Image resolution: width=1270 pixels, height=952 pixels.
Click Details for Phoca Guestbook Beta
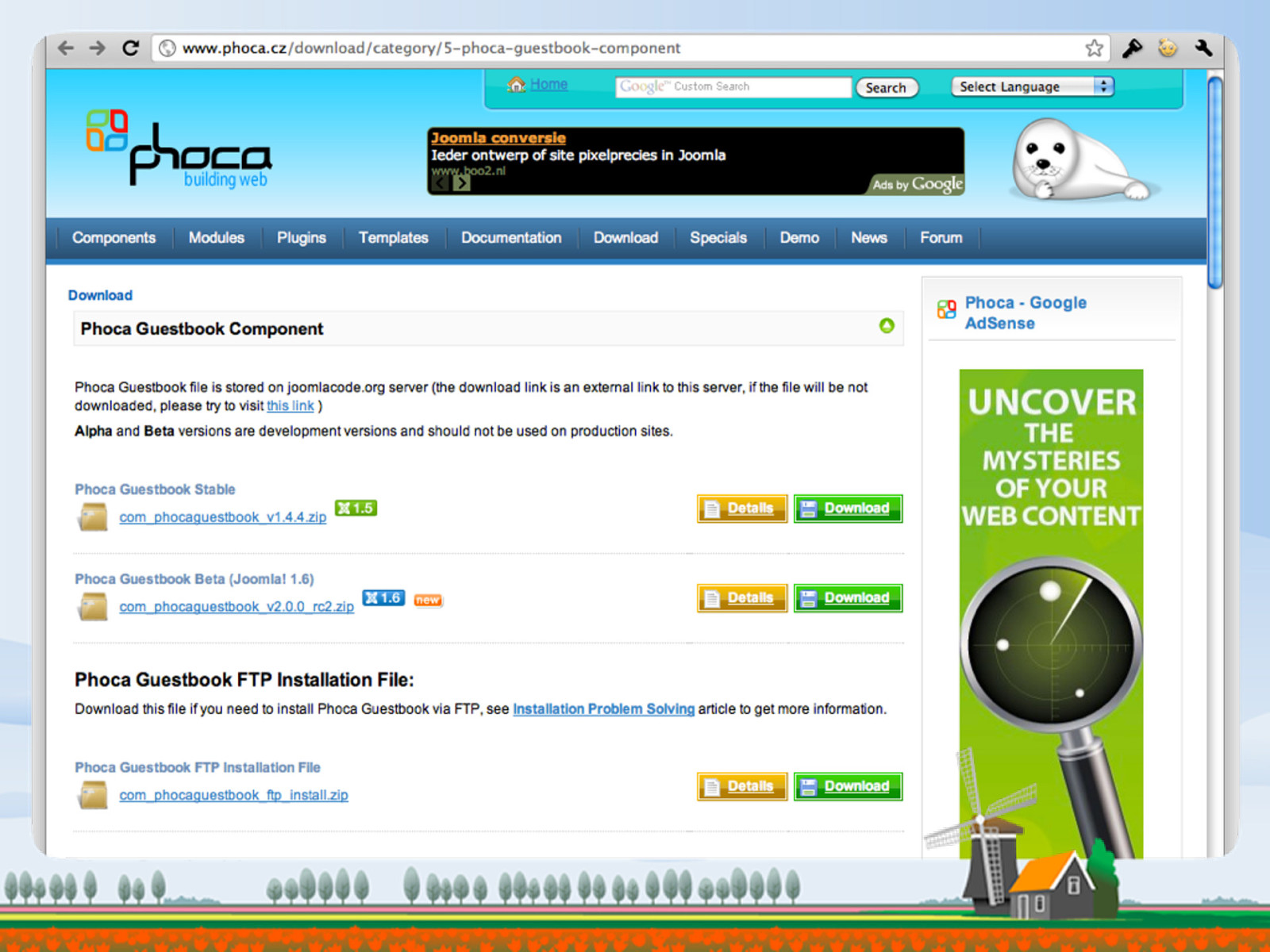pos(742,598)
